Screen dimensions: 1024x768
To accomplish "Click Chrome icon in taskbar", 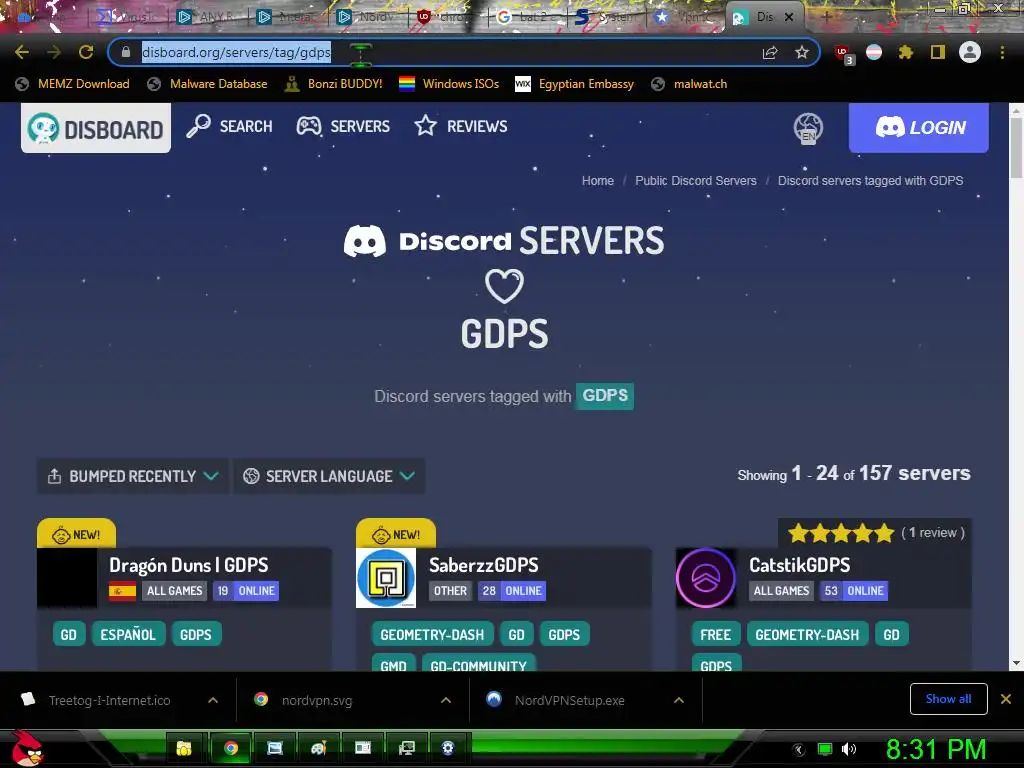I will click(231, 748).
